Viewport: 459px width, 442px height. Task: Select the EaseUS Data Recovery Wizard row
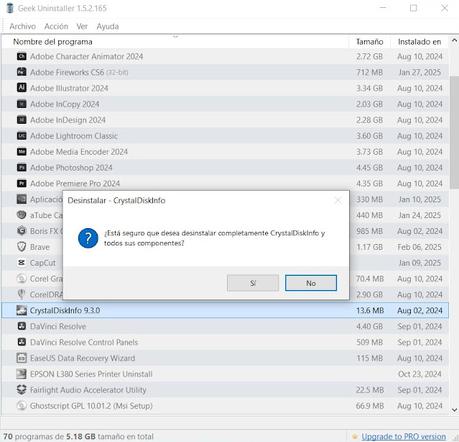225,358
